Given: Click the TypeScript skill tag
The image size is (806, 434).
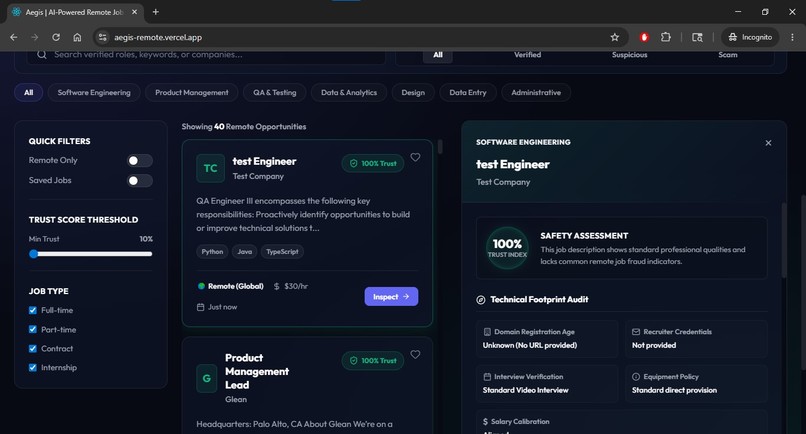Looking at the screenshot, I should [282, 252].
